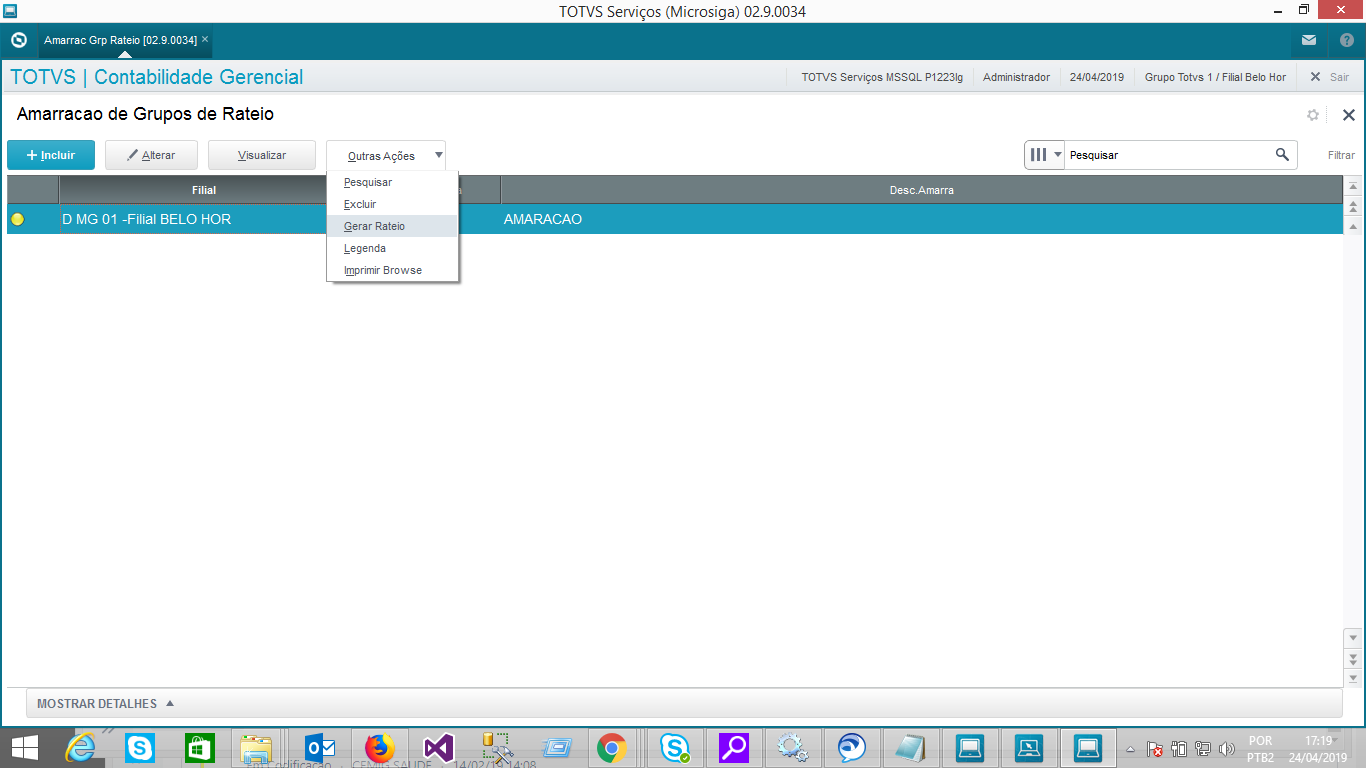
Task: Choose Imprimir Browse from the menu
Action: pos(392,270)
